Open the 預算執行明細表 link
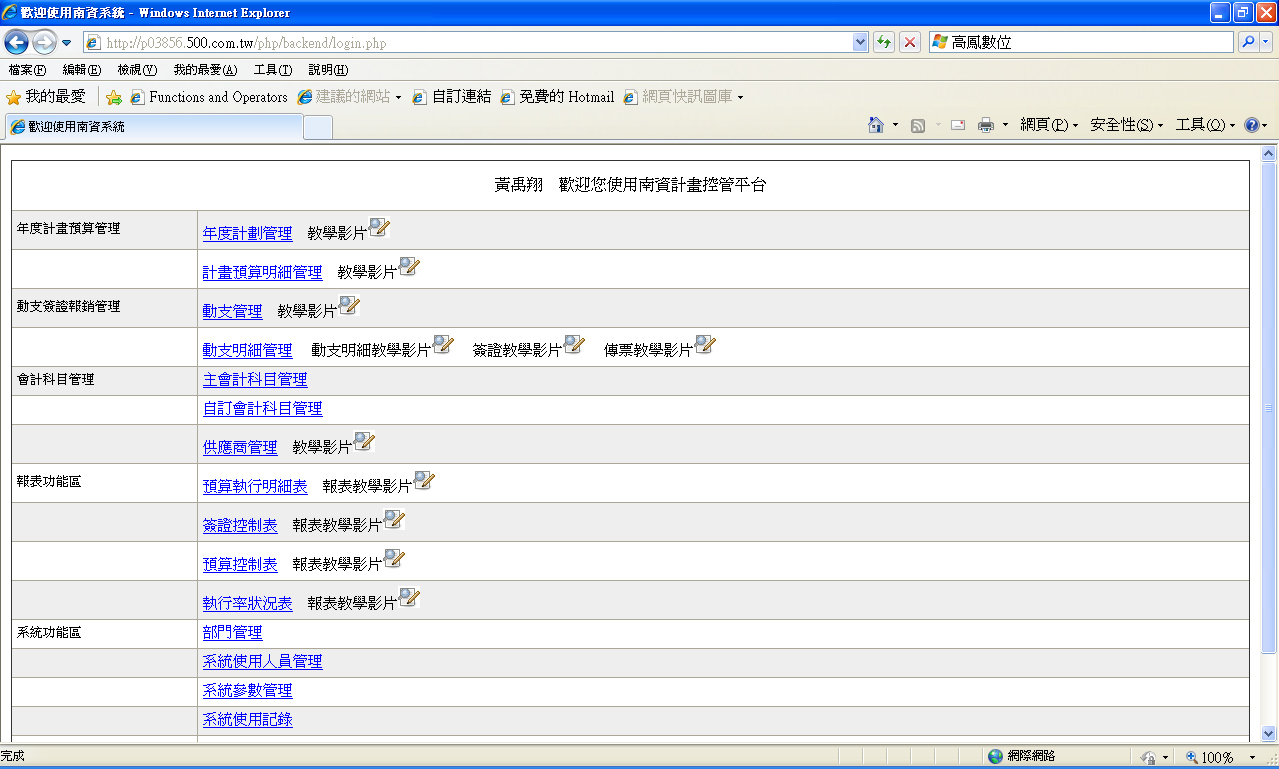The width and height of the screenshot is (1279, 769). click(255, 486)
